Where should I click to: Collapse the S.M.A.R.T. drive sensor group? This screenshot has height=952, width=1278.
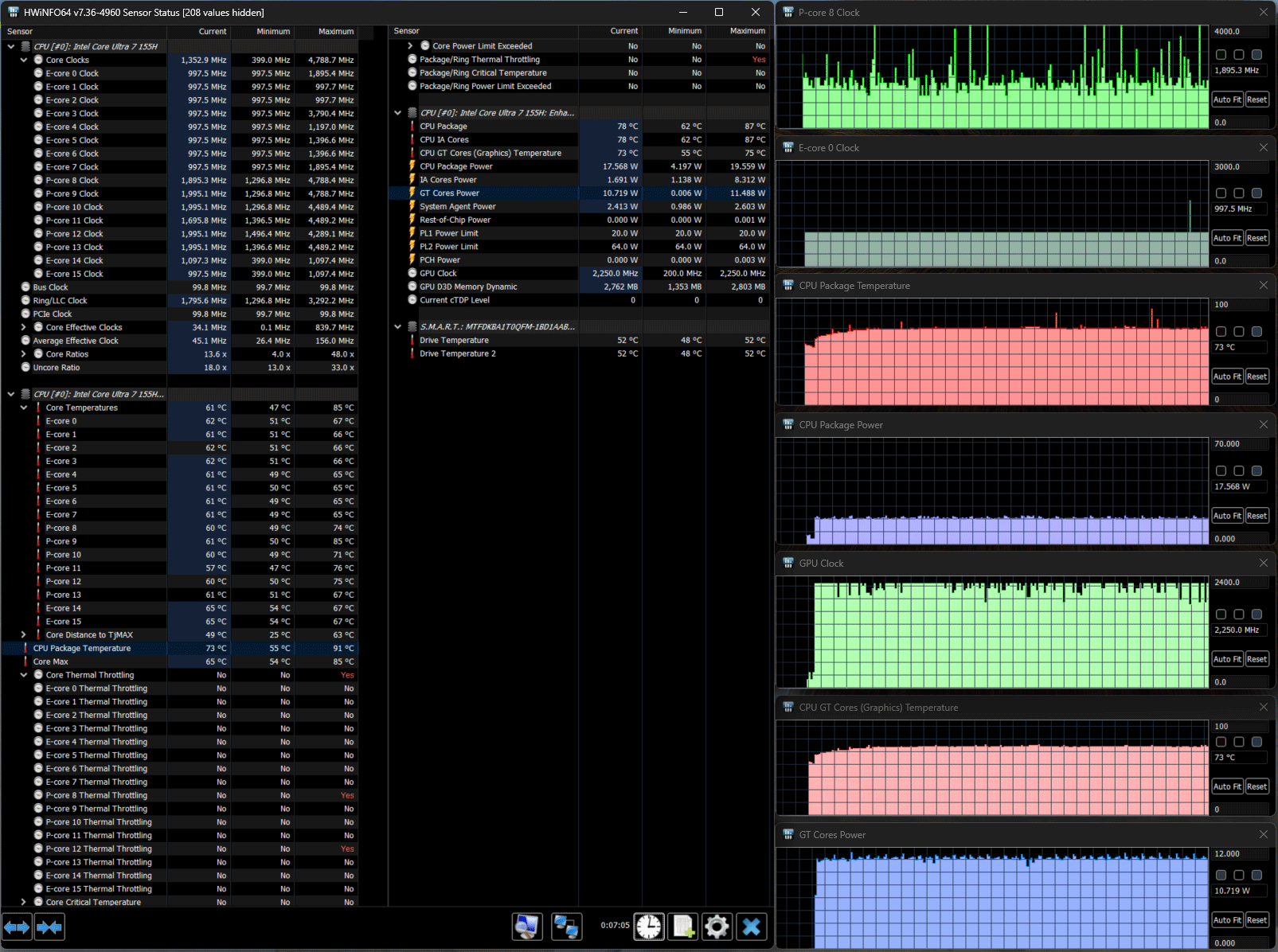coord(398,326)
